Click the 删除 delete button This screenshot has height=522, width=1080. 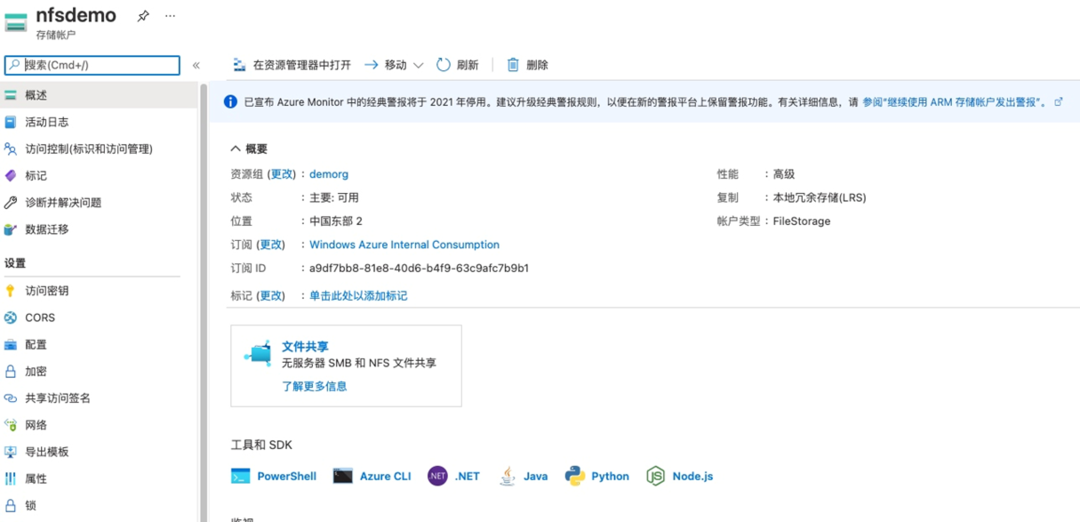[x=528, y=65]
